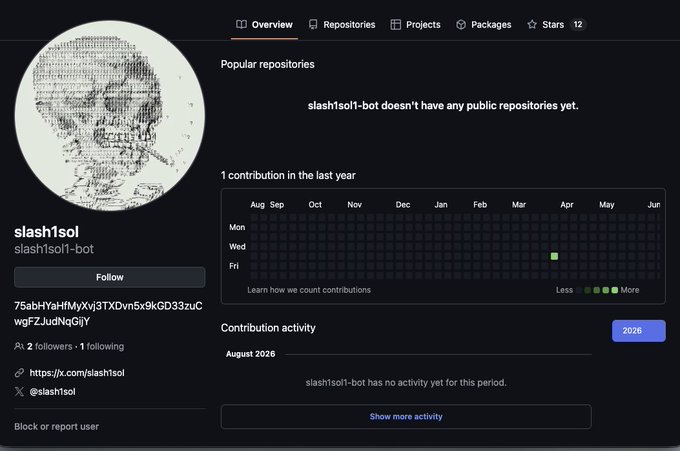Open the Projects tab
The image size is (680, 451).
415,25
